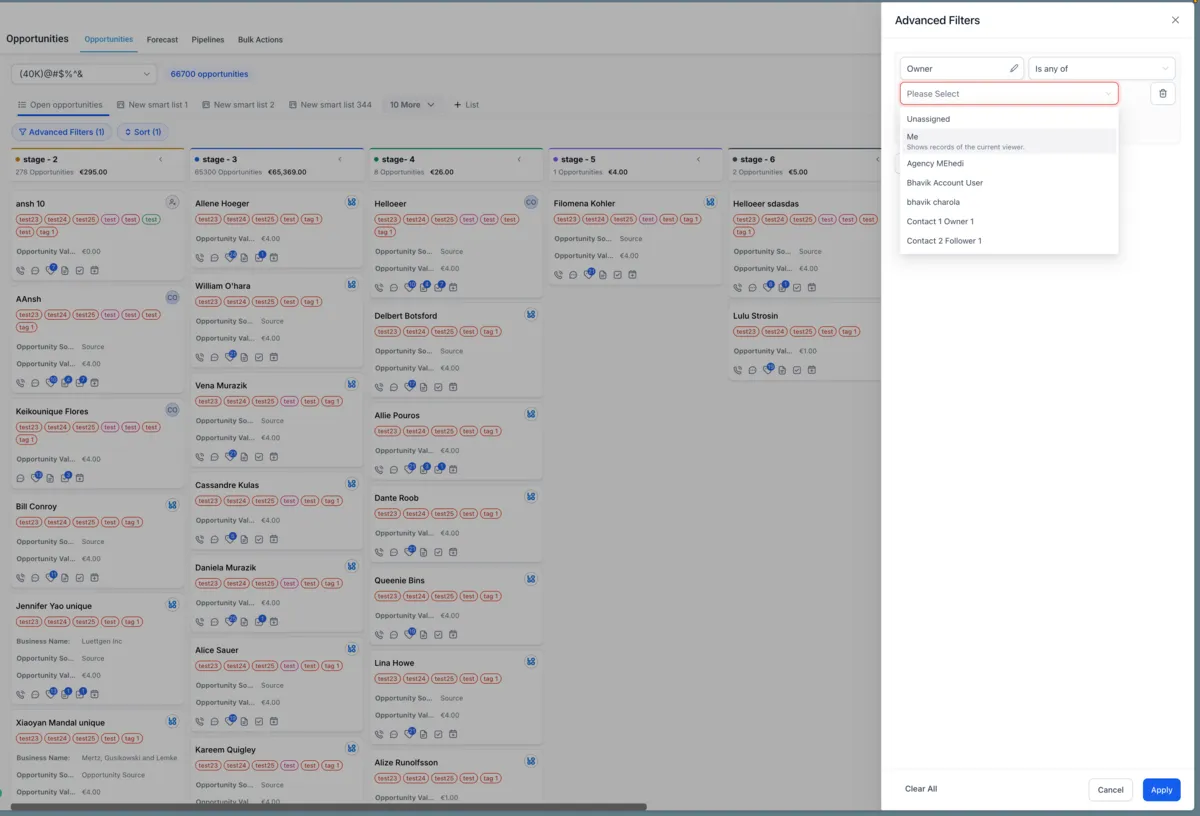Collapse the stage- 4 column
This screenshot has width=1200, height=816.
point(519,159)
